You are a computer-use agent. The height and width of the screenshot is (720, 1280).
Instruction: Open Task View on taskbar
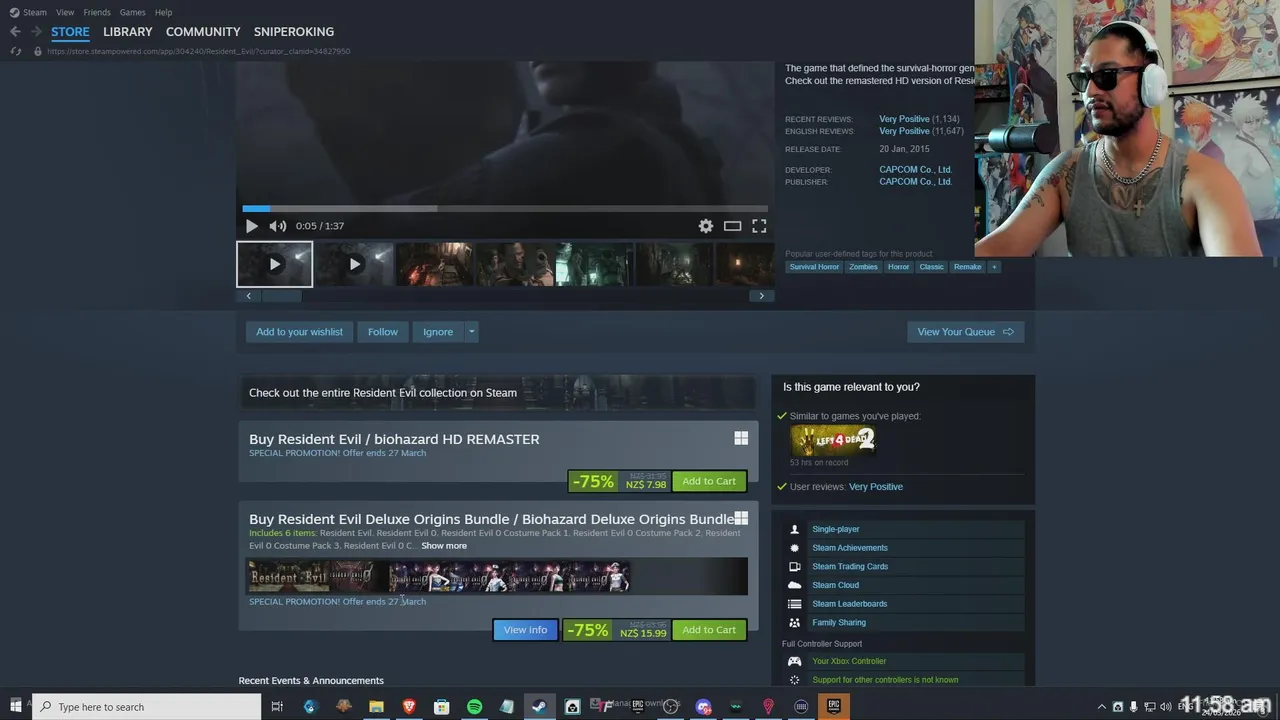tap(277, 707)
